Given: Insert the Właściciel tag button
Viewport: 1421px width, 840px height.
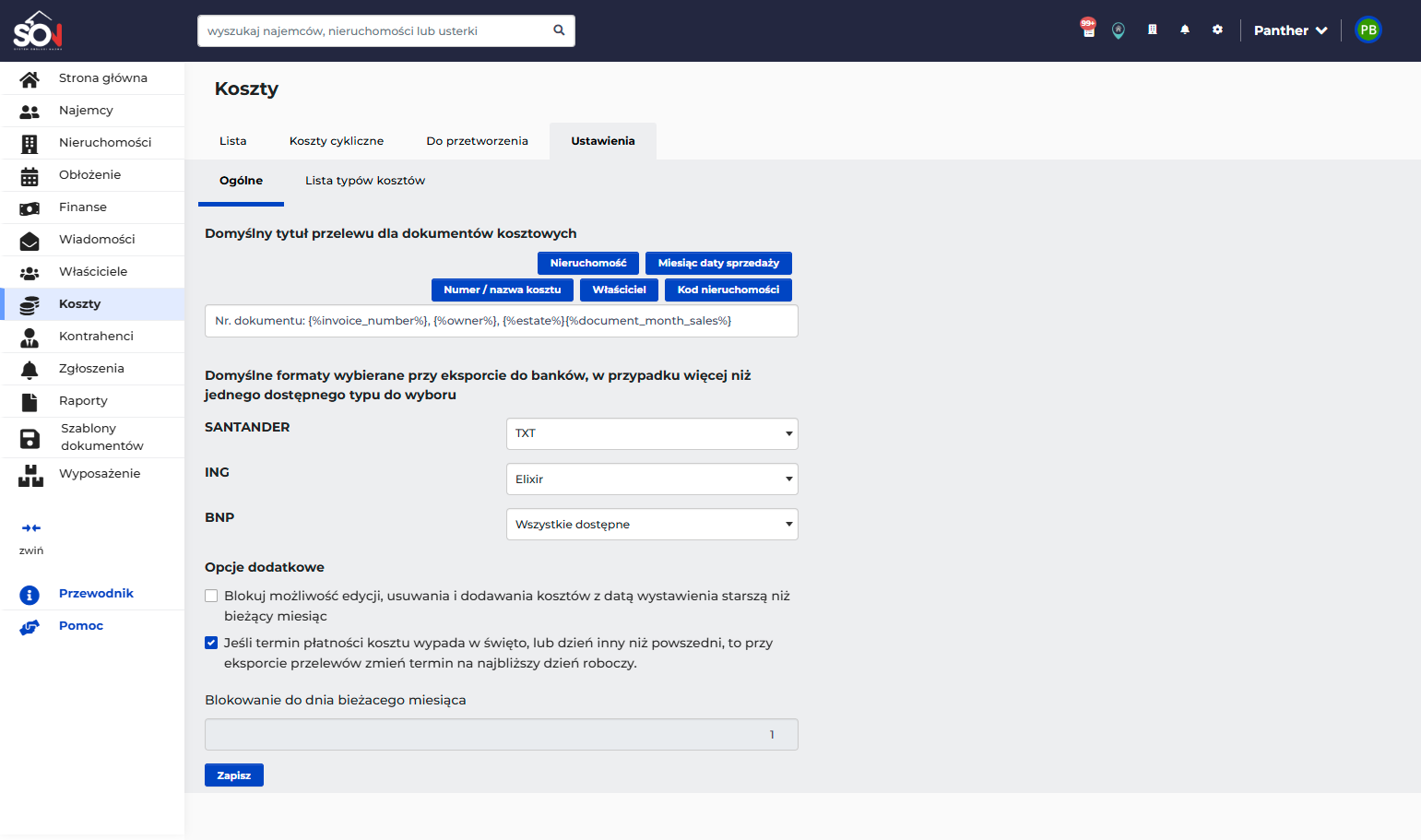Looking at the screenshot, I should [x=620, y=290].
